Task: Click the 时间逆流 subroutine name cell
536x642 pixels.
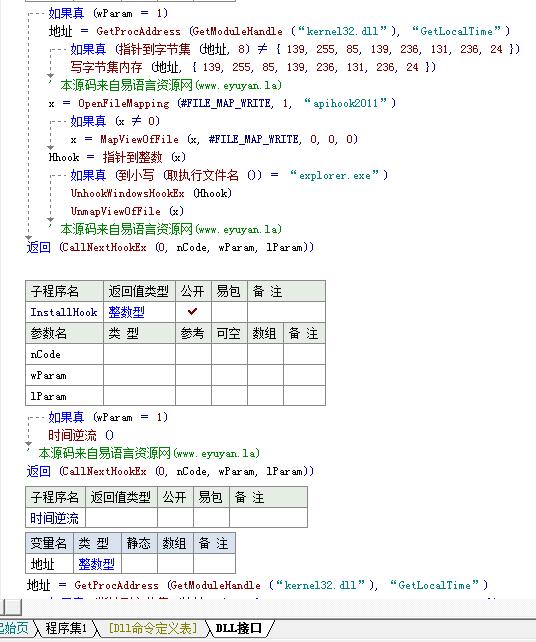Action: point(55,518)
